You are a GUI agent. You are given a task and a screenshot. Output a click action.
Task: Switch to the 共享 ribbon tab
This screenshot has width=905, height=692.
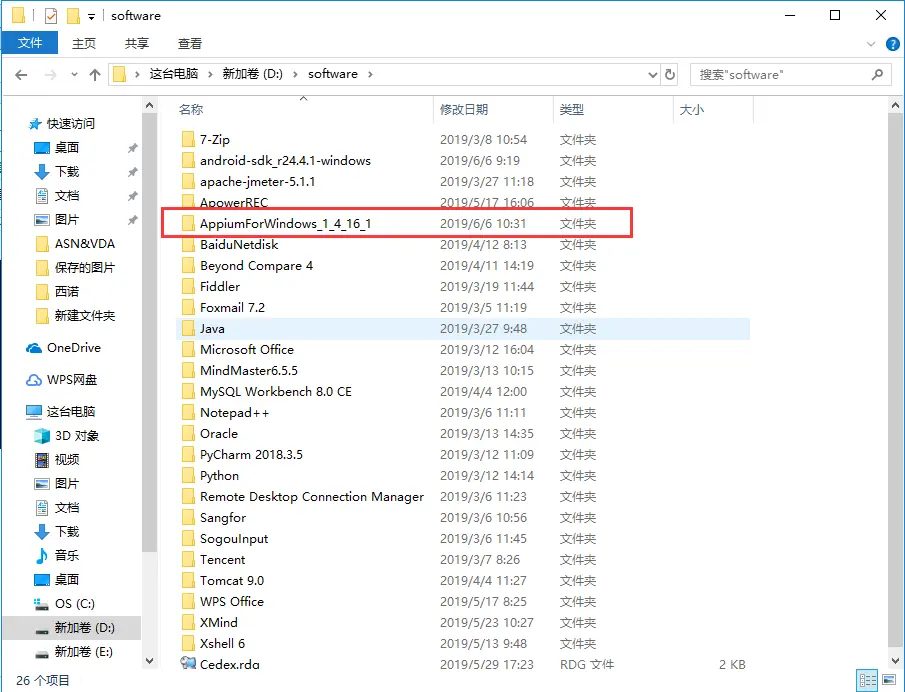point(137,43)
